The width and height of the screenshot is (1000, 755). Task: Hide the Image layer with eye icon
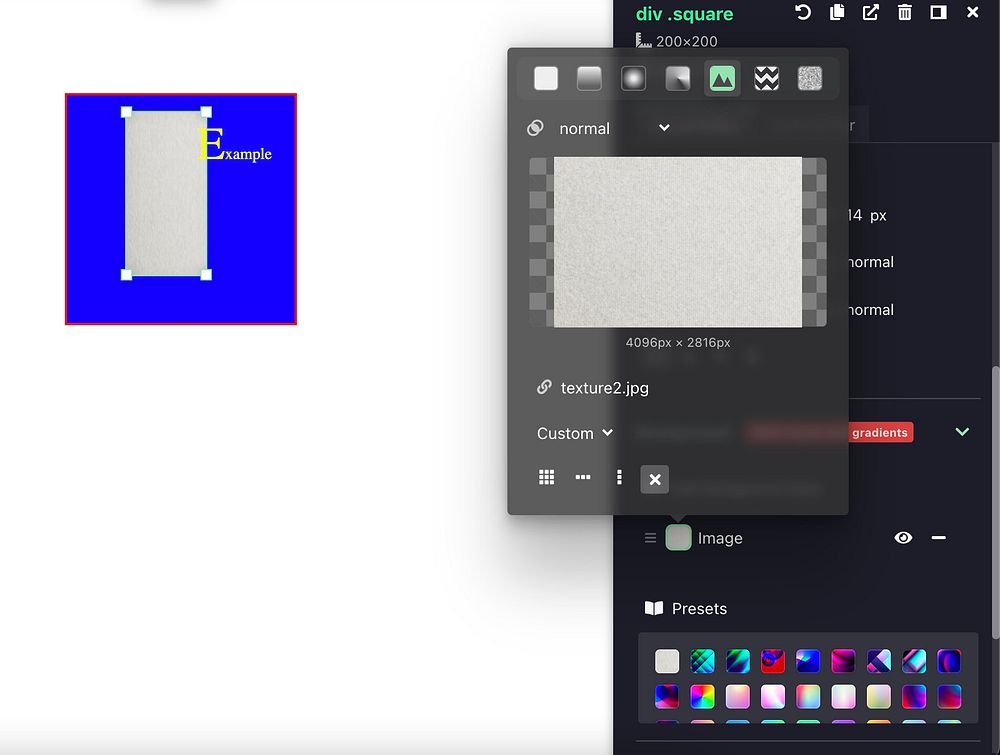tap(903, 538)
